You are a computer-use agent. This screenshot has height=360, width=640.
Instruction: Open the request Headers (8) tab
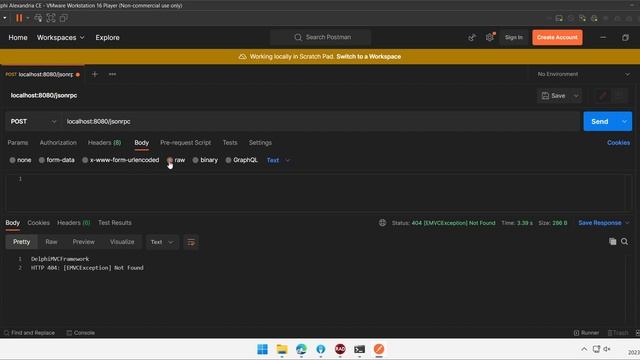[x=104, y=142]
